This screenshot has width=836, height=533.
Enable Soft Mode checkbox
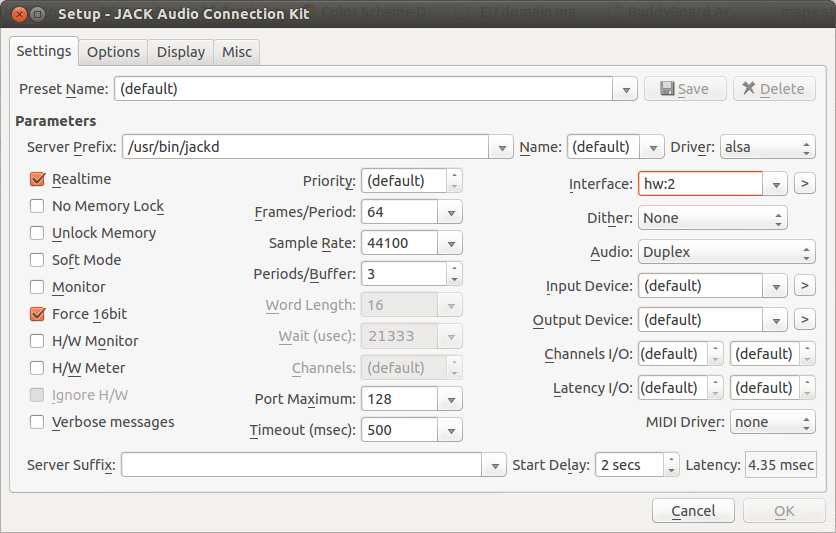37,260
